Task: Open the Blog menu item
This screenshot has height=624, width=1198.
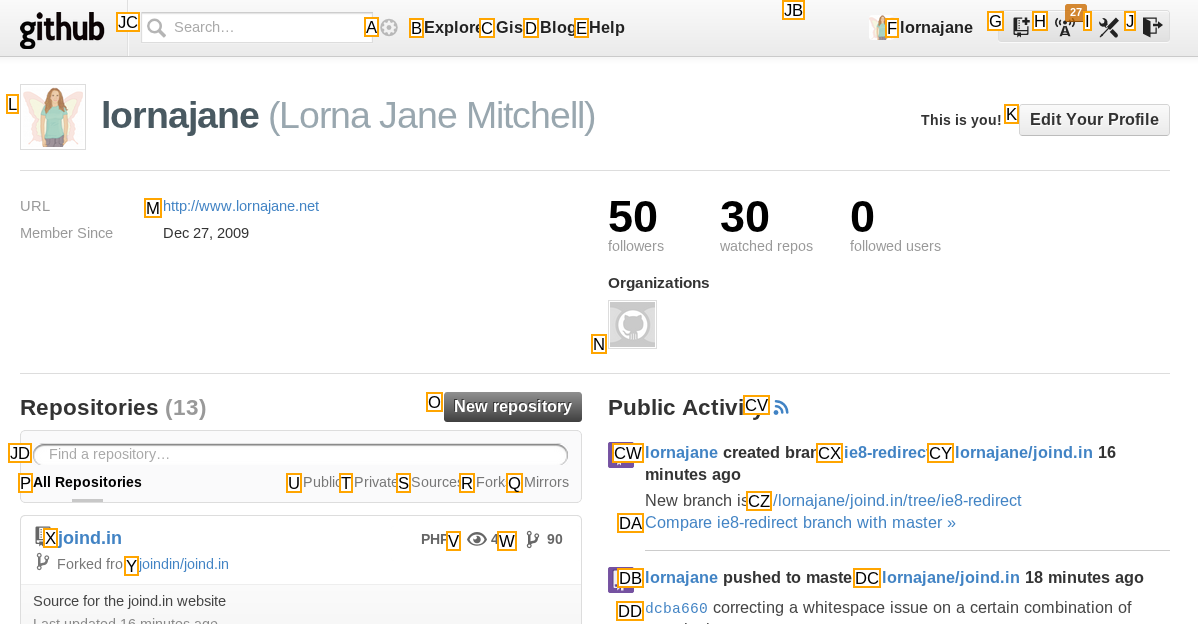Action: point(558,27)
